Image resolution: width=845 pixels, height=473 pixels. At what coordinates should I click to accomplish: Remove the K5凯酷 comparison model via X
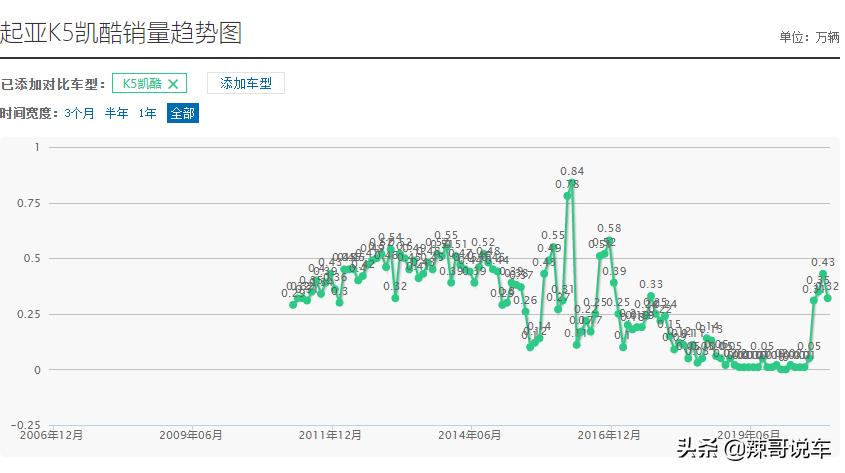173,84
